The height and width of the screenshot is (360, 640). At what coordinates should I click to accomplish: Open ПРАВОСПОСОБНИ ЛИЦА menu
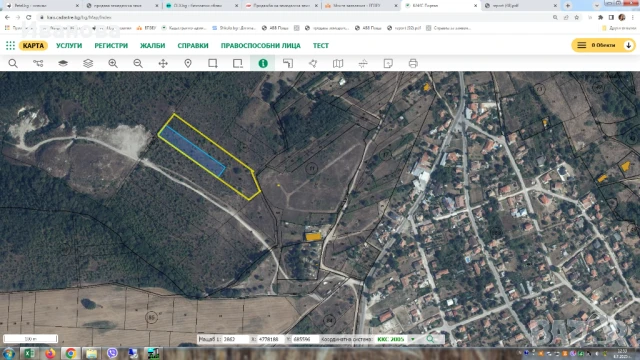[260, 45]
